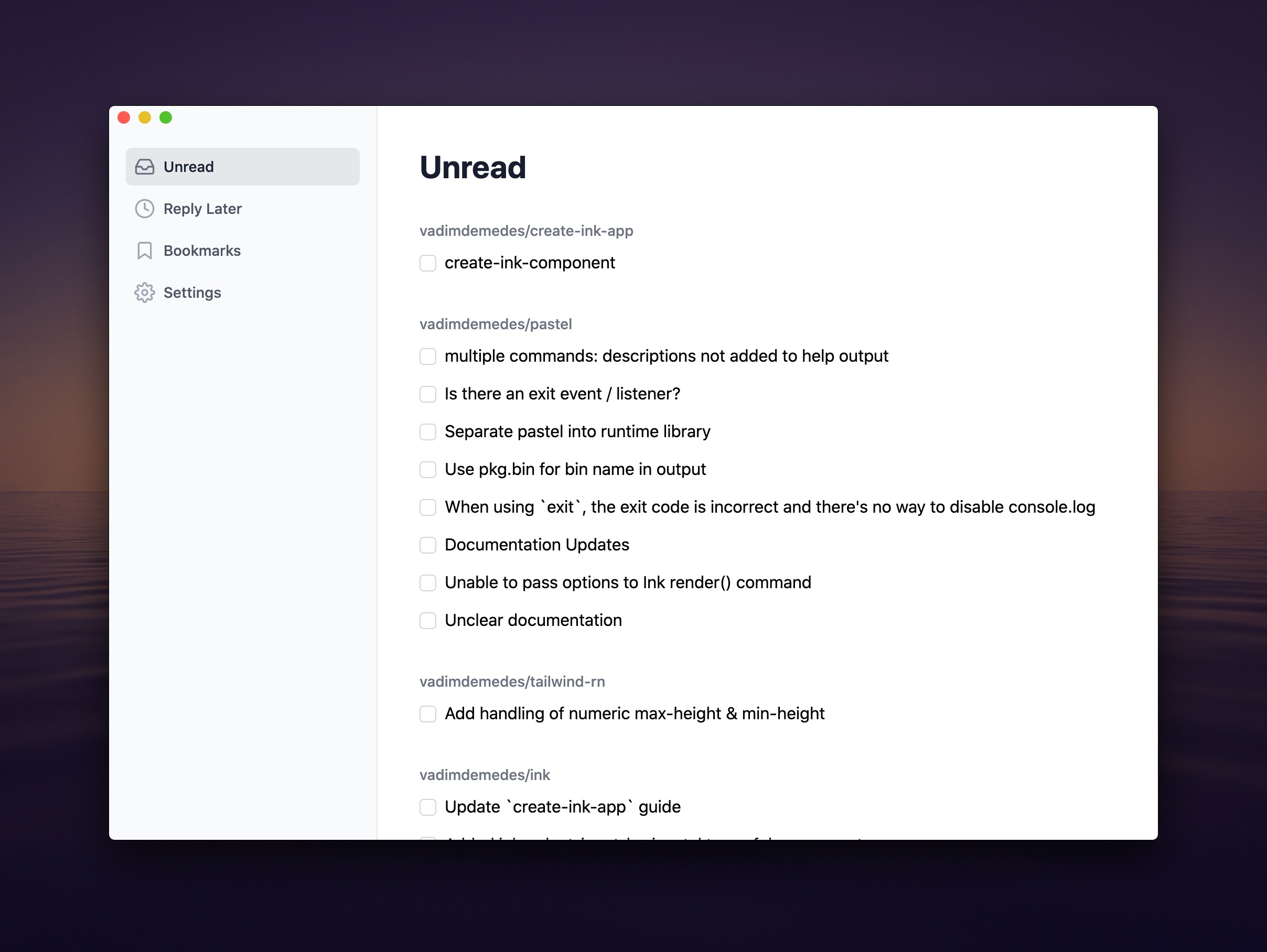Open the Reply Later section

(242, 208)
